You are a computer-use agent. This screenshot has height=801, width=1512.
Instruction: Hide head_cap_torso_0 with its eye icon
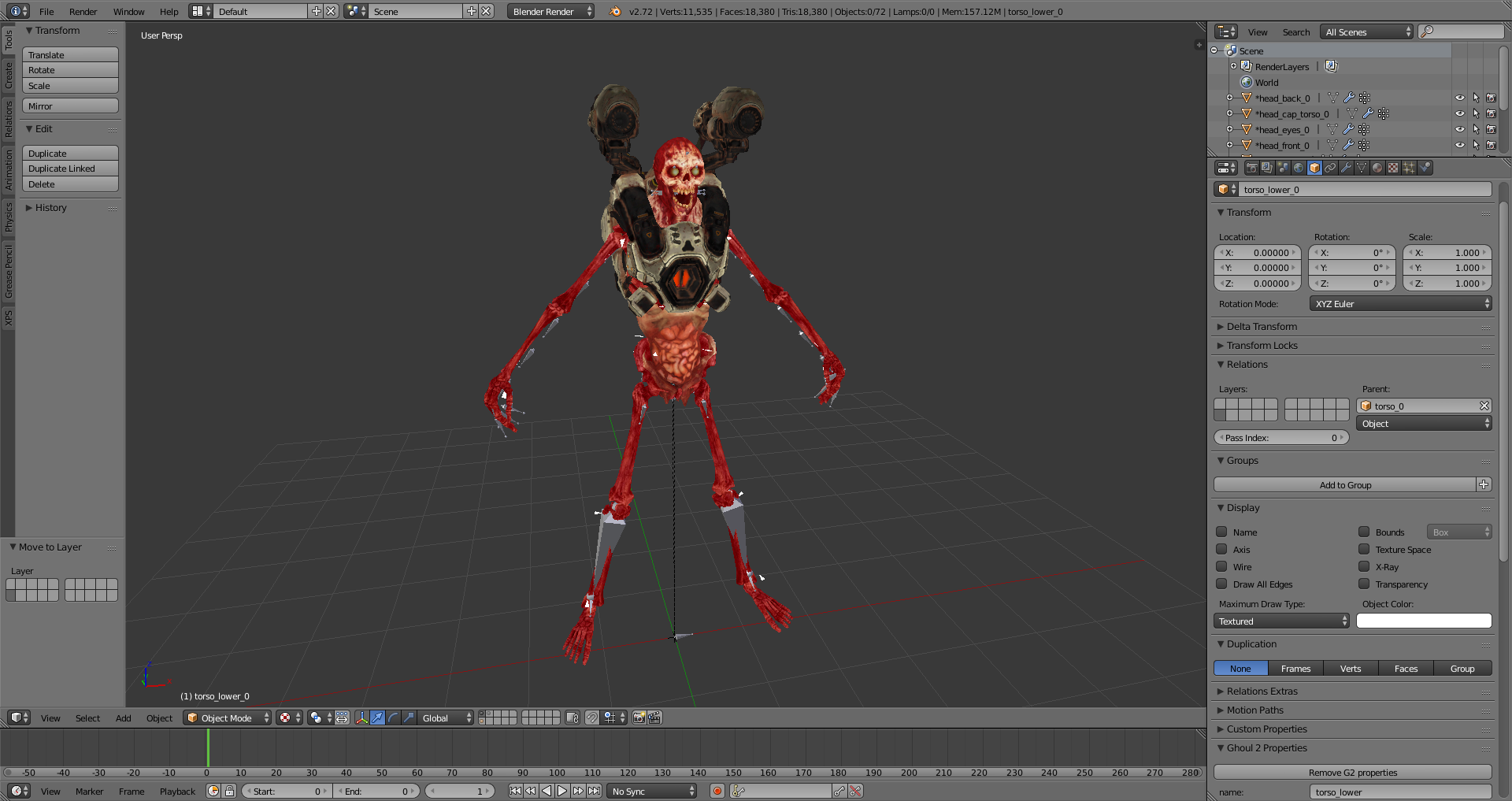pos(1459,114)
